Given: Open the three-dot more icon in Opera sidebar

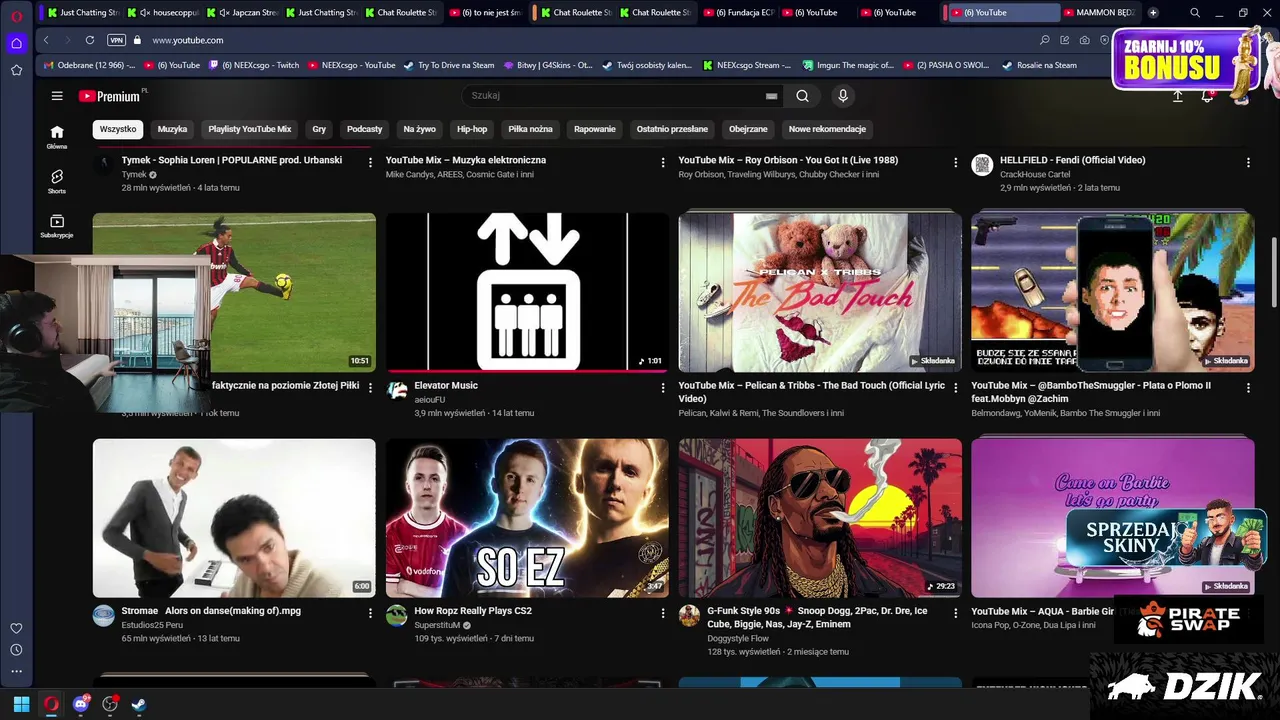Looking at the screenshot, I should [x=16, y=672].
